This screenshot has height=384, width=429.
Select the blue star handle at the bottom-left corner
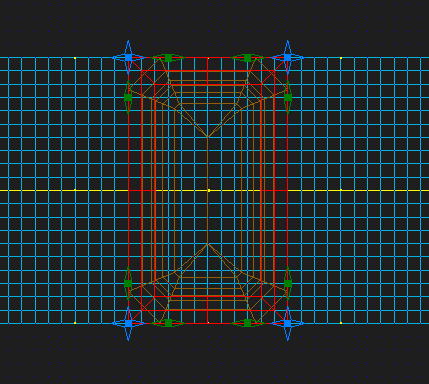(x=129, y=323)
